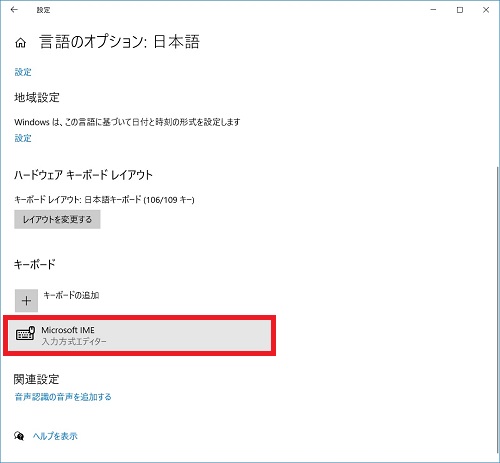Minimize the Settings window
This screenshot has width=500, height=463.
tap(433, 10)
